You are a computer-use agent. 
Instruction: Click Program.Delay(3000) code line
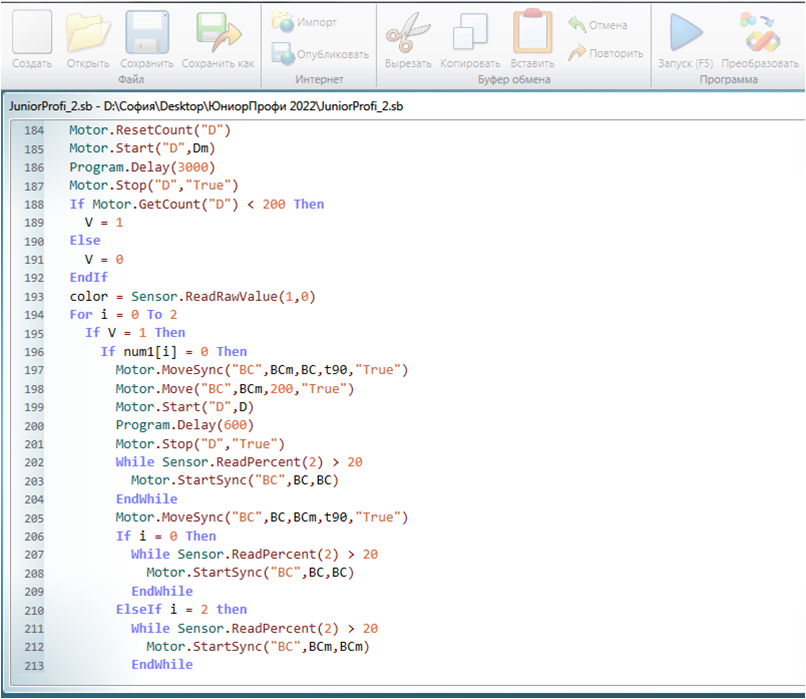pyautogui.click(x=142, y=168)
